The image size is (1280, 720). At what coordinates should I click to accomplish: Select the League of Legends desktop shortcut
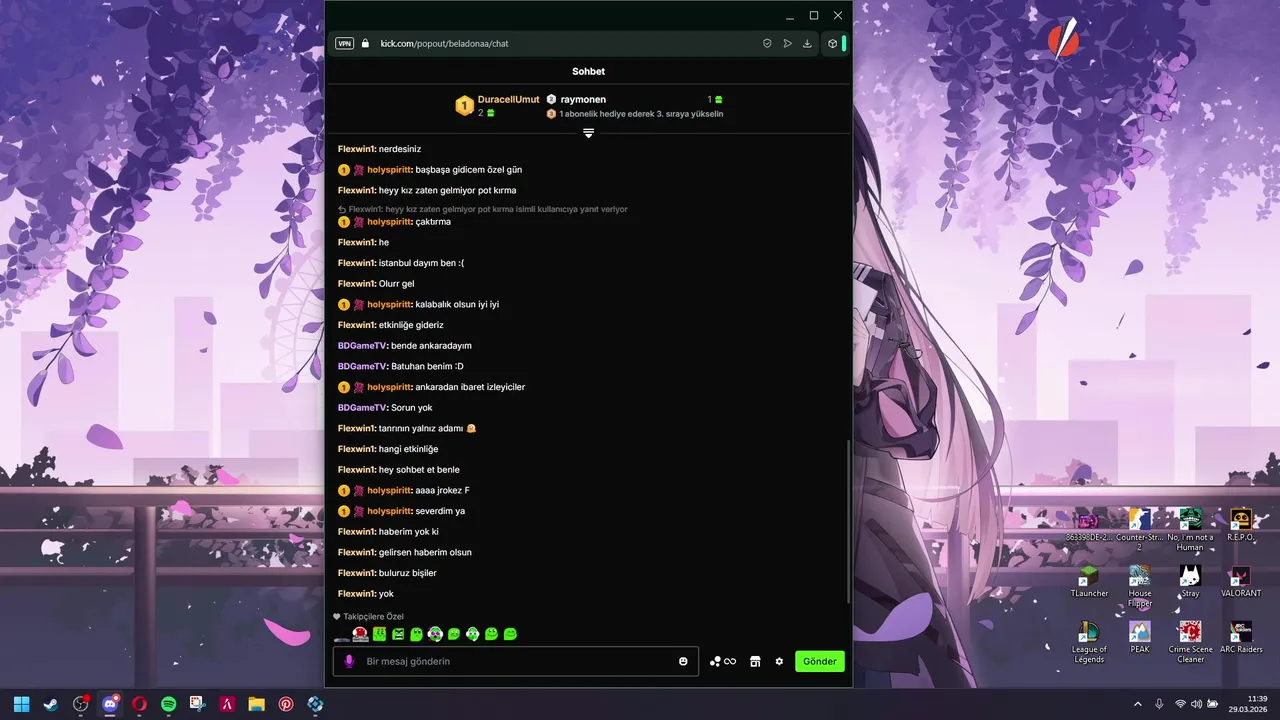pos(1089,642)
